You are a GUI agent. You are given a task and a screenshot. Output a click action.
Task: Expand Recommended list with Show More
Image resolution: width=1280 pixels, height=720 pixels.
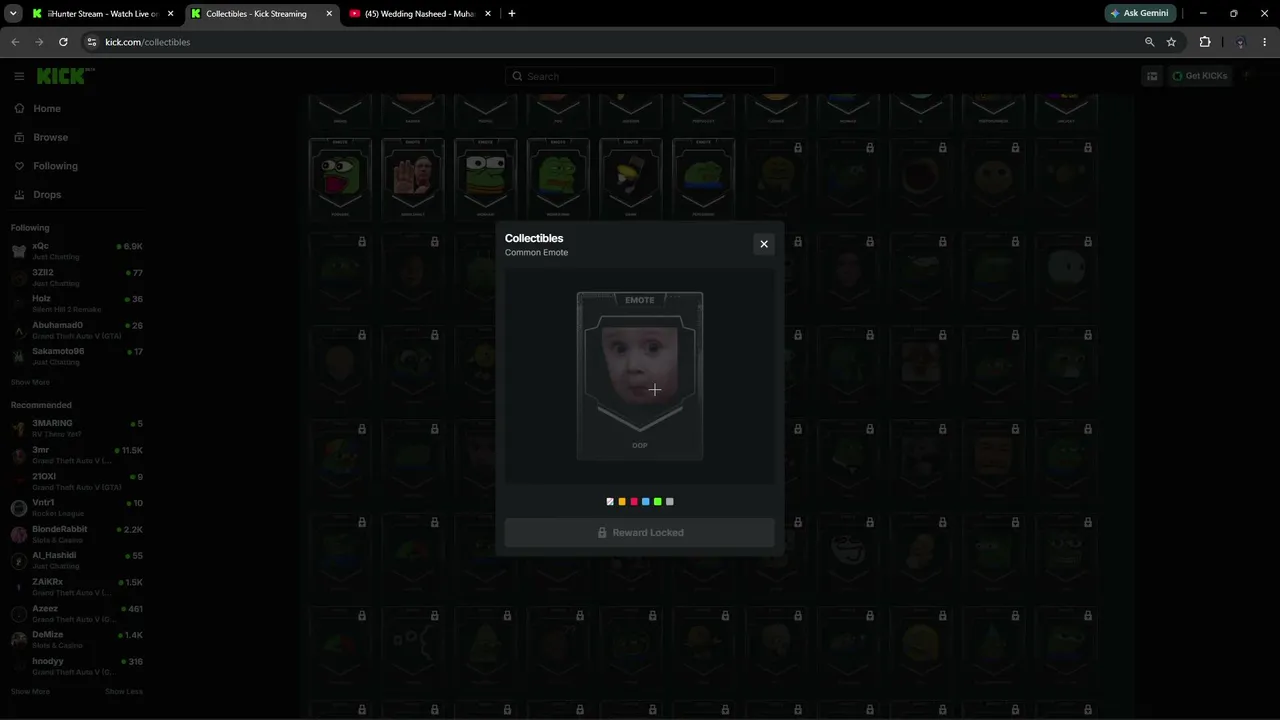pyautogui.click(x=30, y=692)
